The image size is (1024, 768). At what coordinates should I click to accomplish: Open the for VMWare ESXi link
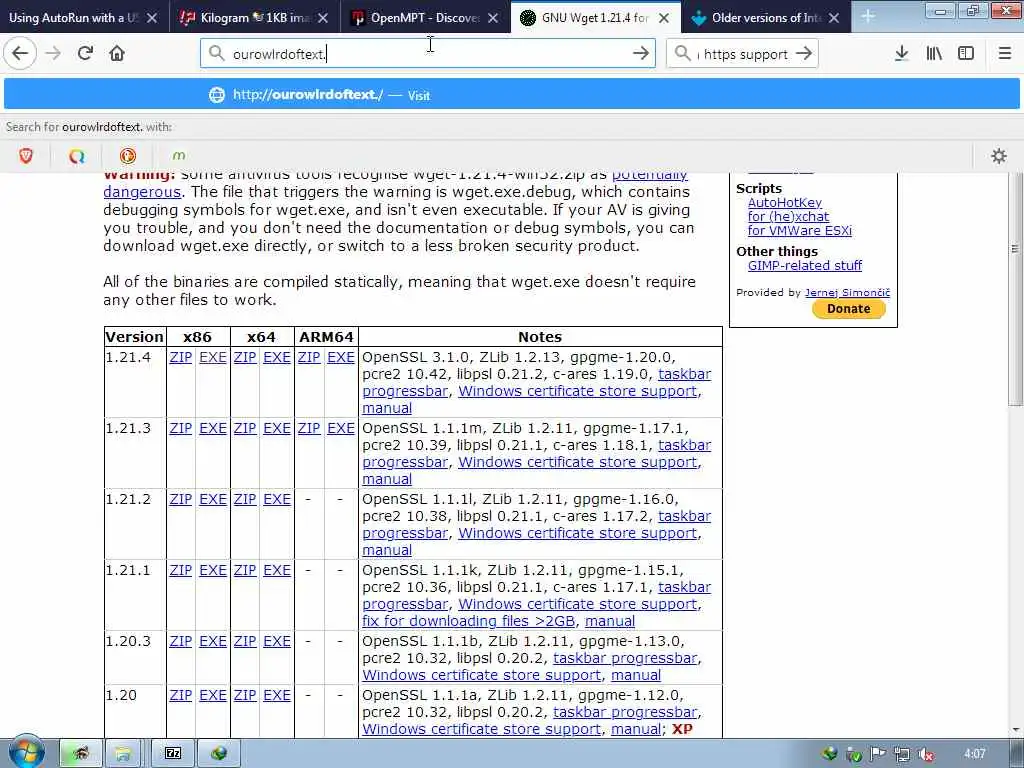click(x=799, y=231)
